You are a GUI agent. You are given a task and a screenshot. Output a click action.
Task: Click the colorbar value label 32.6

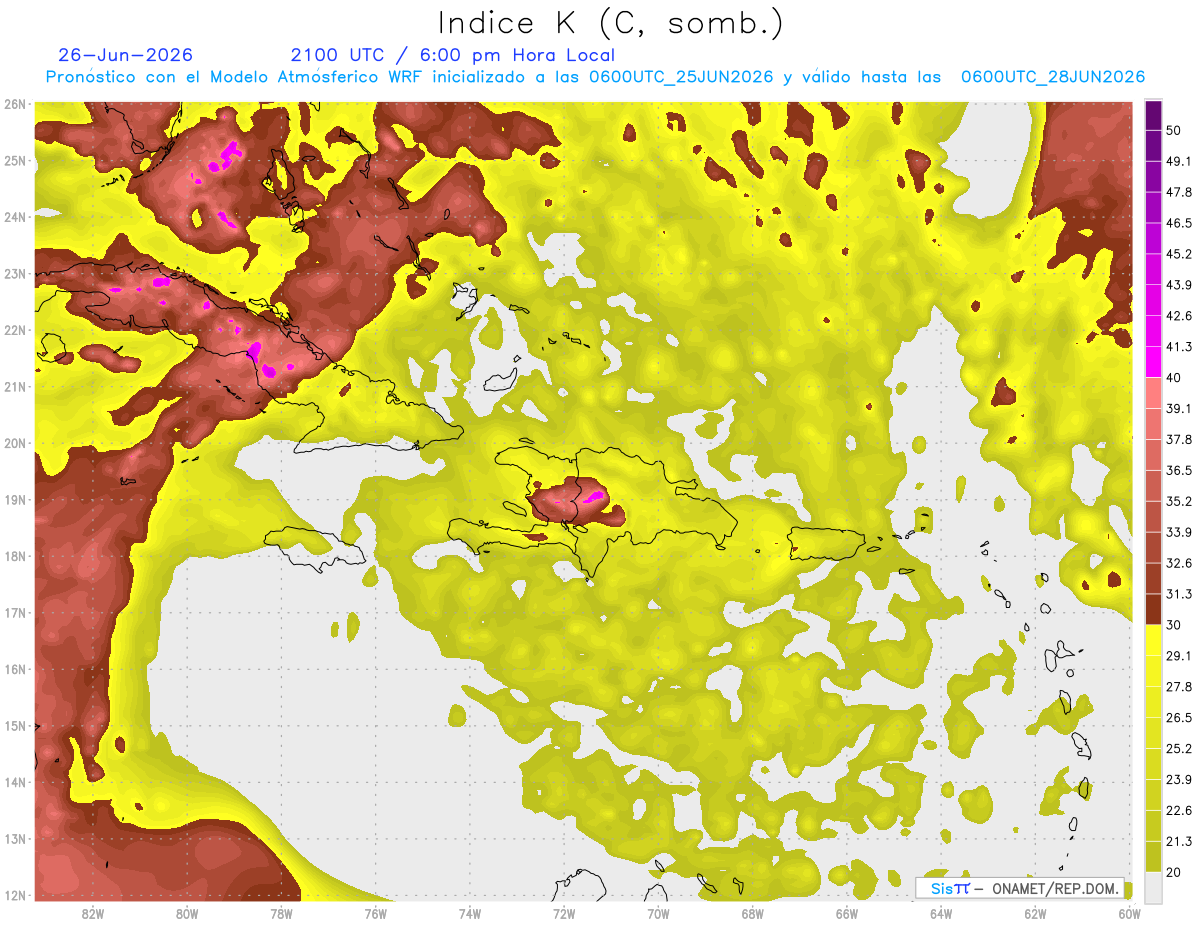click(x=1179, y=563)
